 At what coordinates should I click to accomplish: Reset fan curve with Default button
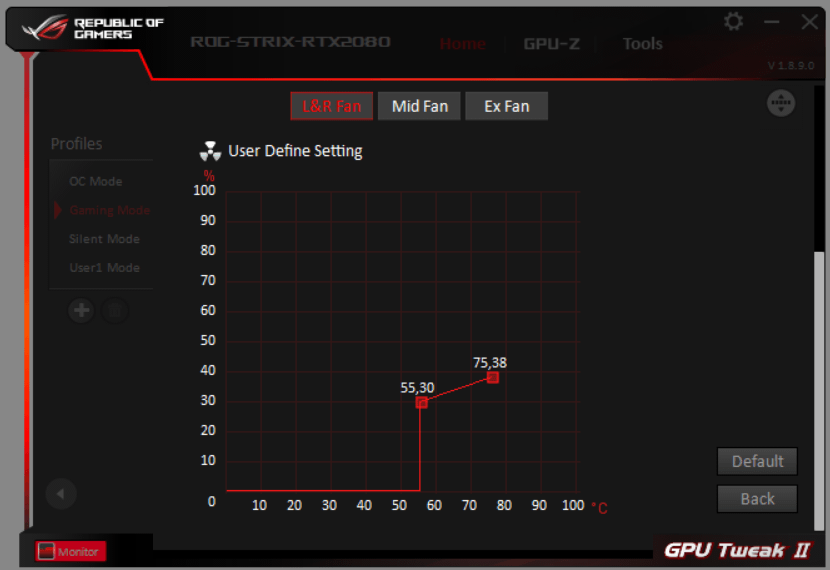point(757,461)
